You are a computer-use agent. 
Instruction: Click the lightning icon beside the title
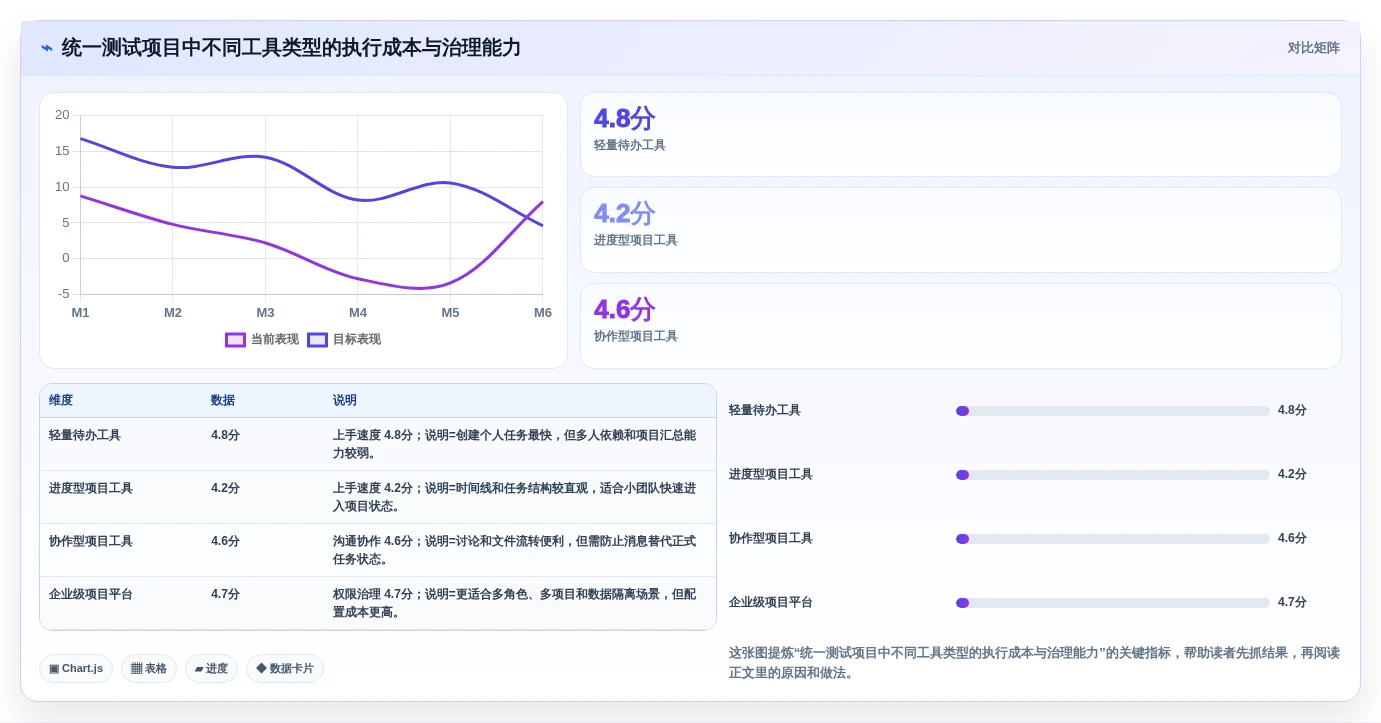click(x=47, y=48)
